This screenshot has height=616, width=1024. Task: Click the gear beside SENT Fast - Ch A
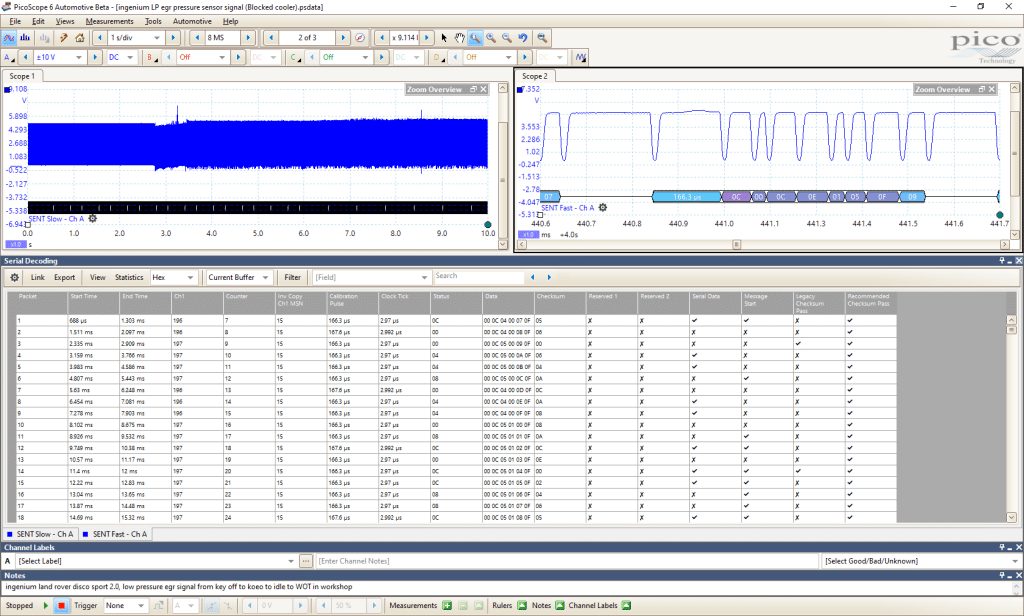pyautogui.click(x=603, y=208)
